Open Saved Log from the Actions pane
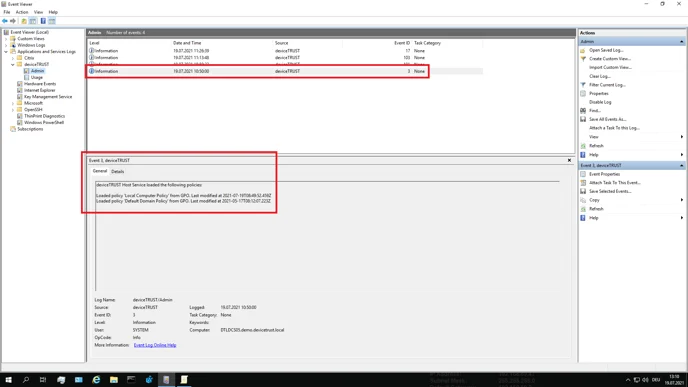 pyautogui.click(x=606, y=50)
